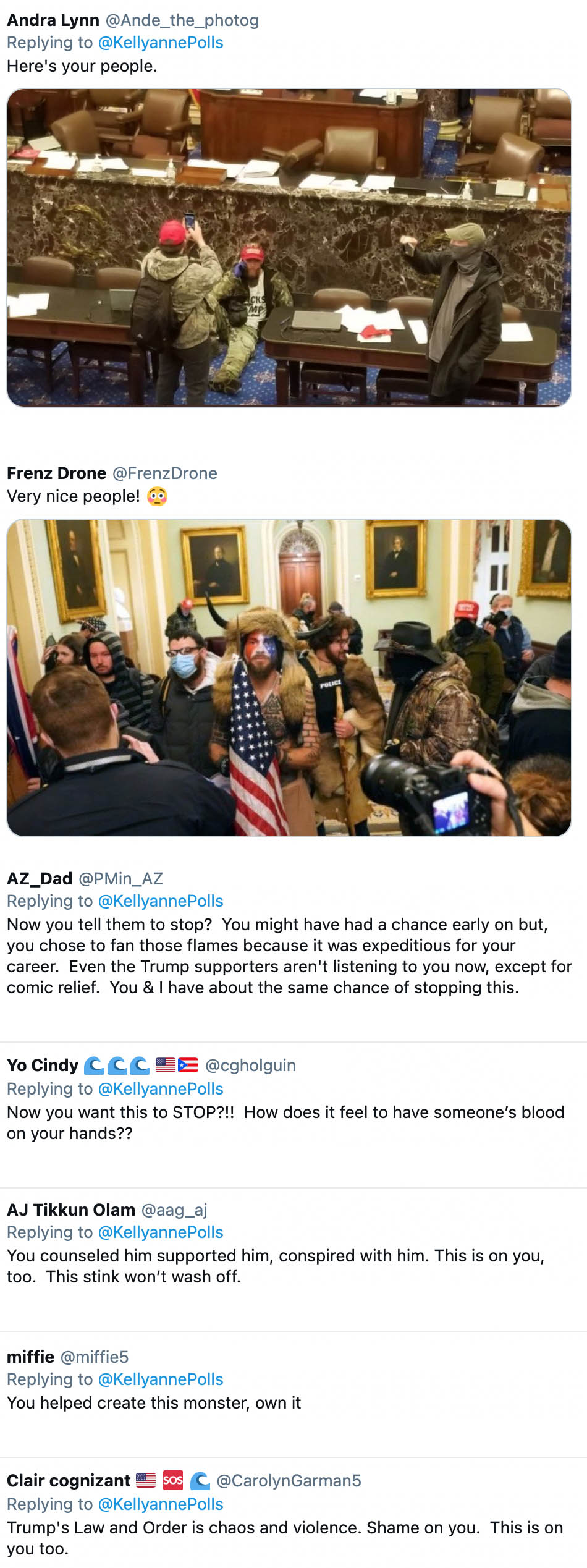Click the @aag_aj handle

pyautogui.click(x=174, y=1210)
